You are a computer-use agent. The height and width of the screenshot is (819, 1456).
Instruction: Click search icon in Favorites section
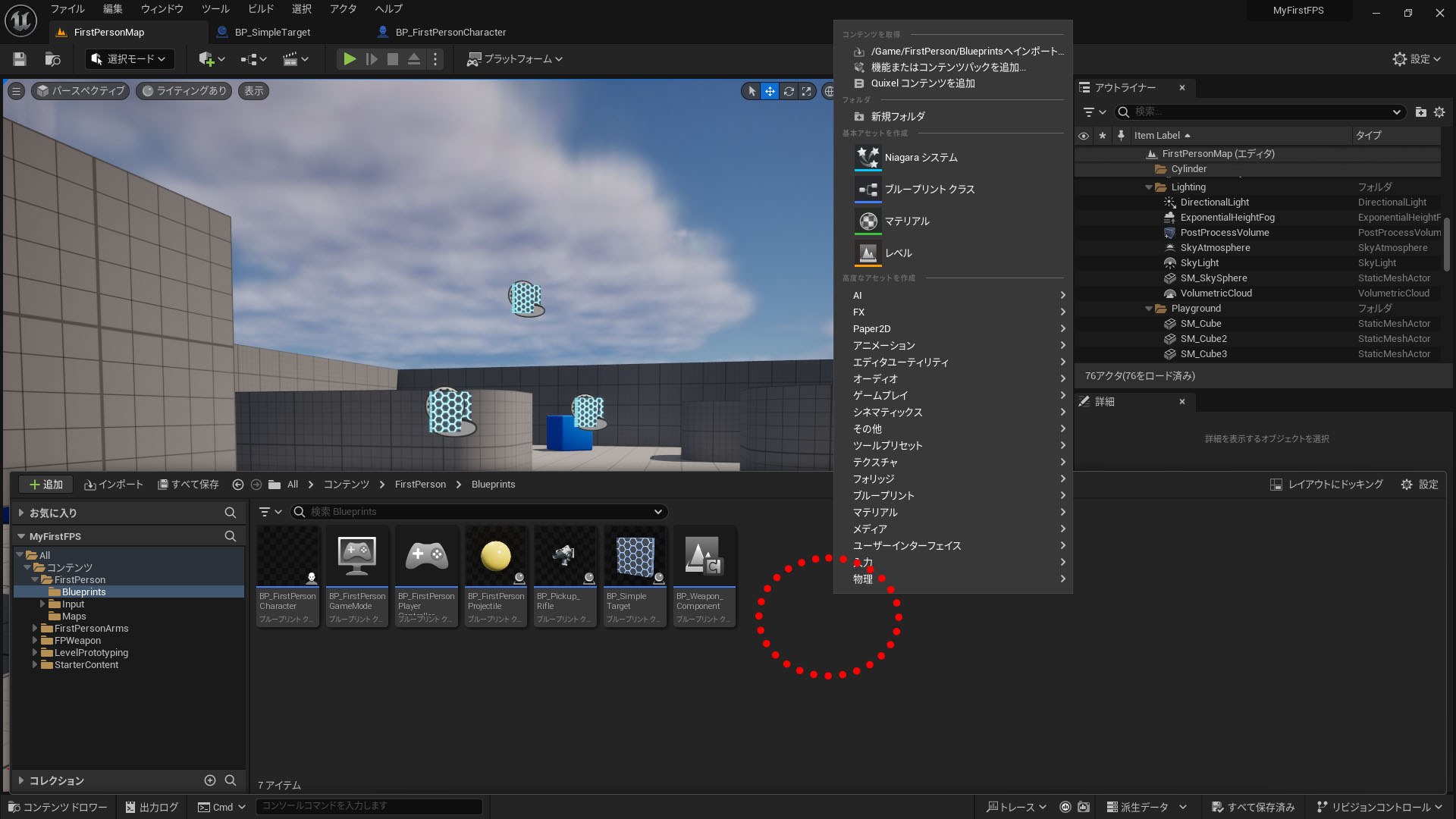[x=231, y=513]
